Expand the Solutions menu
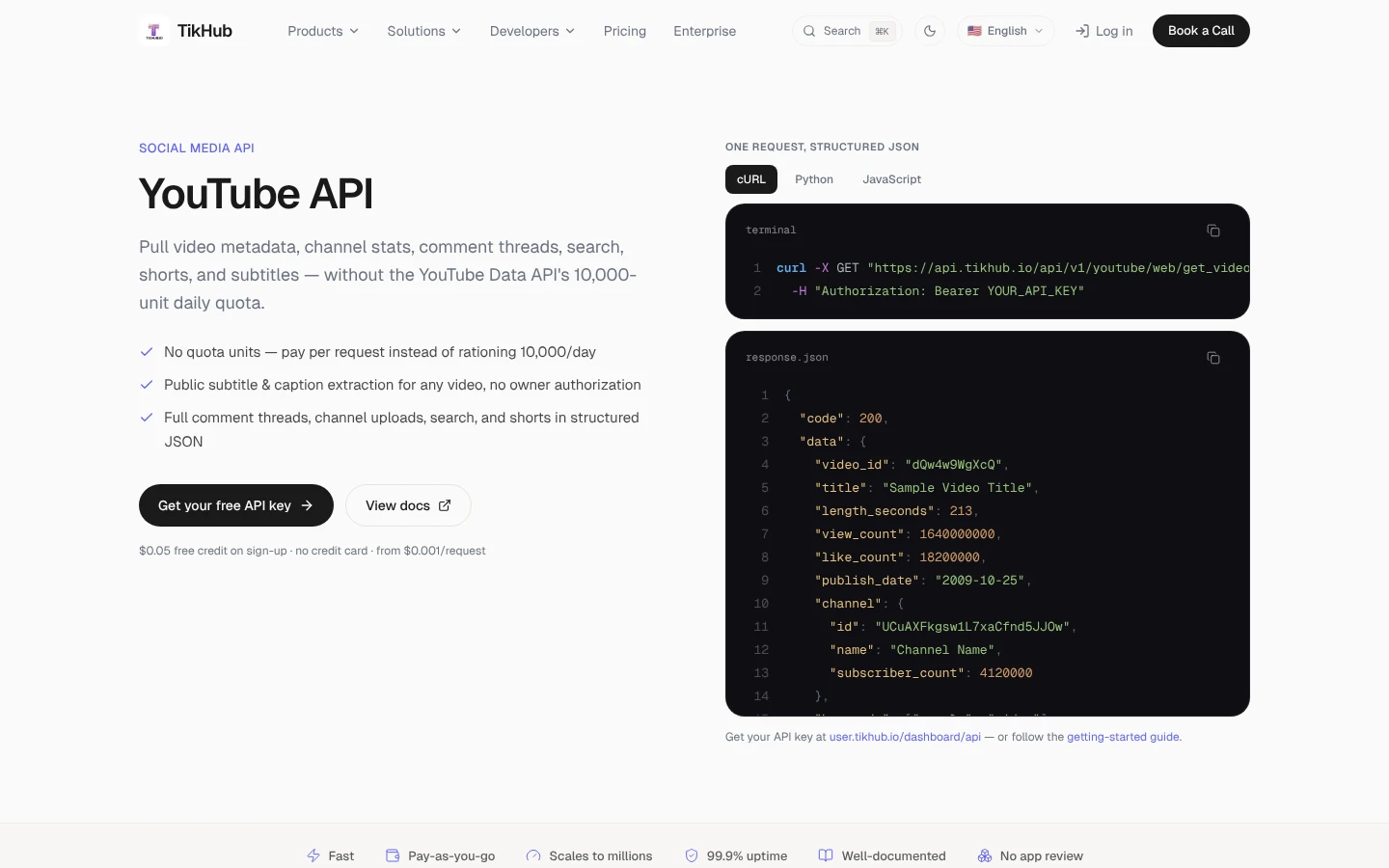 (424, 31)
